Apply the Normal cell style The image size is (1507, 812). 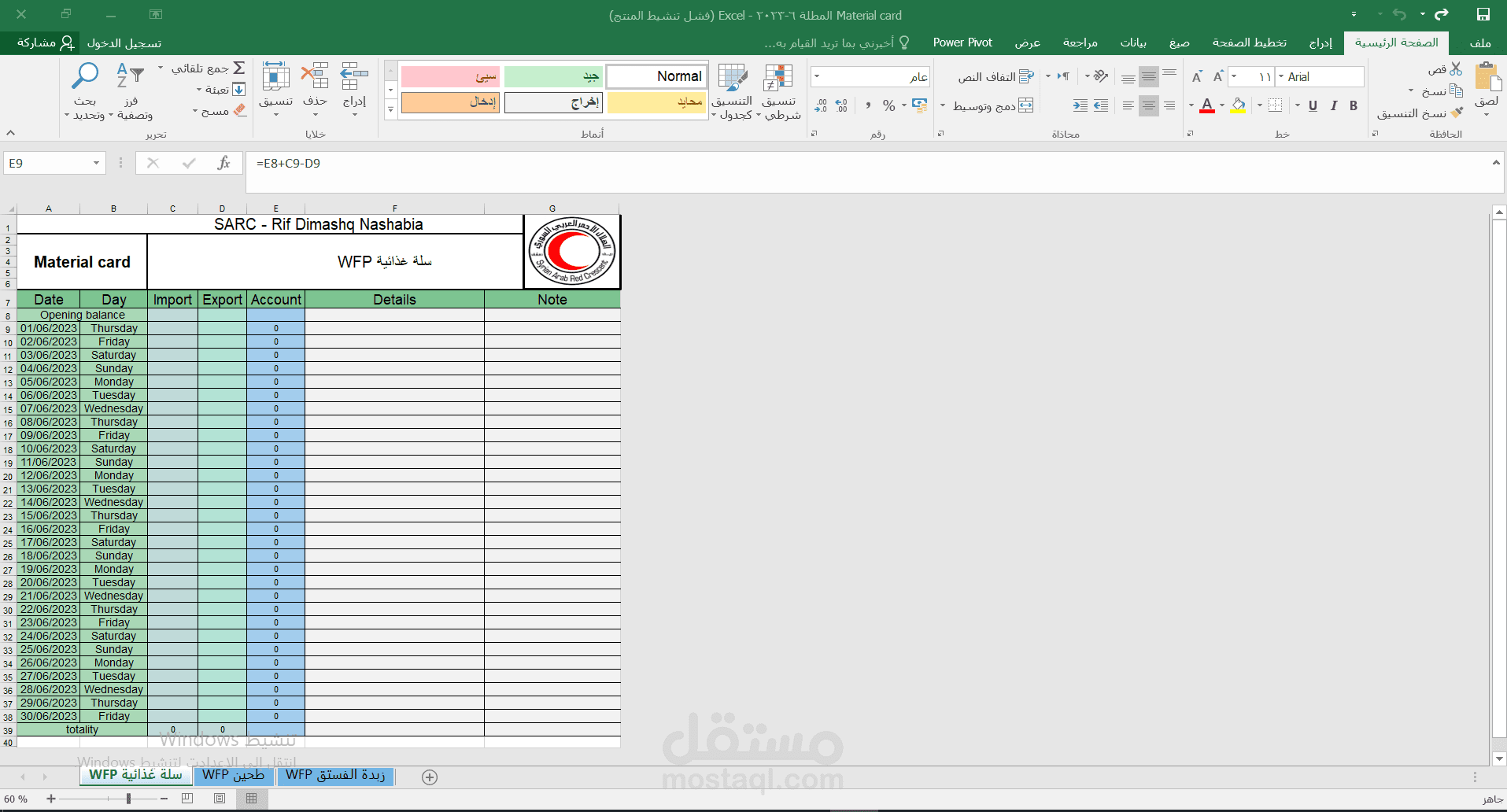[x=656, y=76]
